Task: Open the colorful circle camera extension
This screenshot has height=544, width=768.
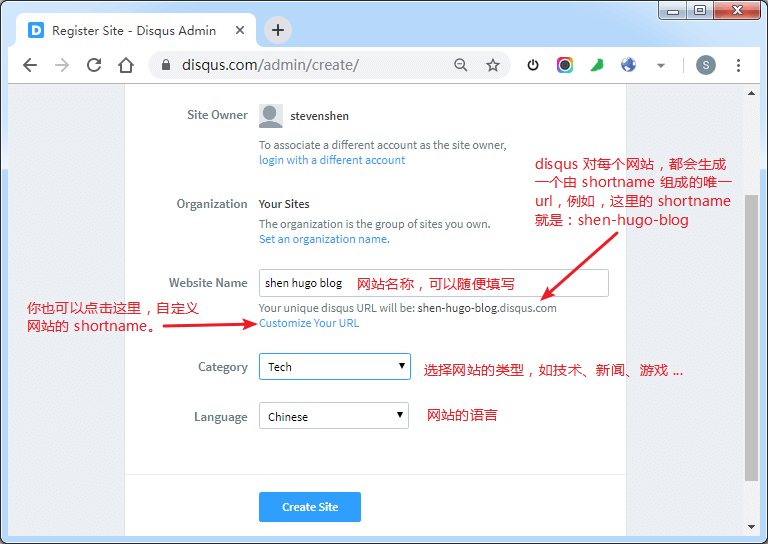Action: coord(565,65)
